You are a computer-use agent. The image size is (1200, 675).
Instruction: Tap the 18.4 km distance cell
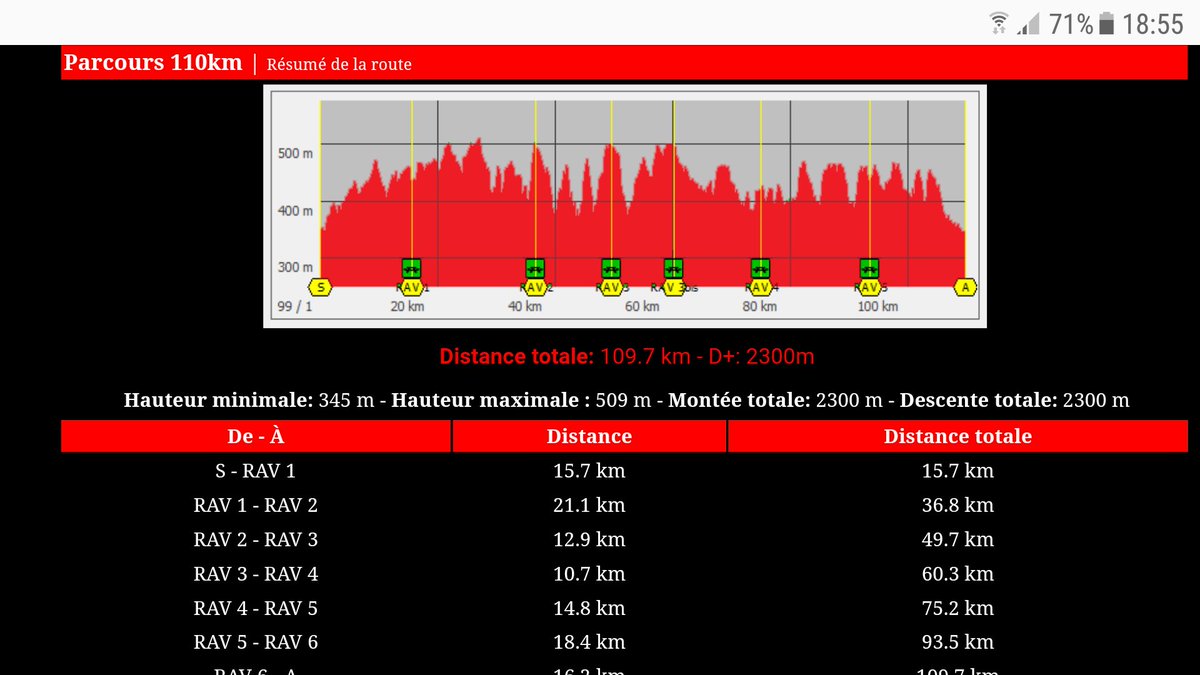coord(589,642)
